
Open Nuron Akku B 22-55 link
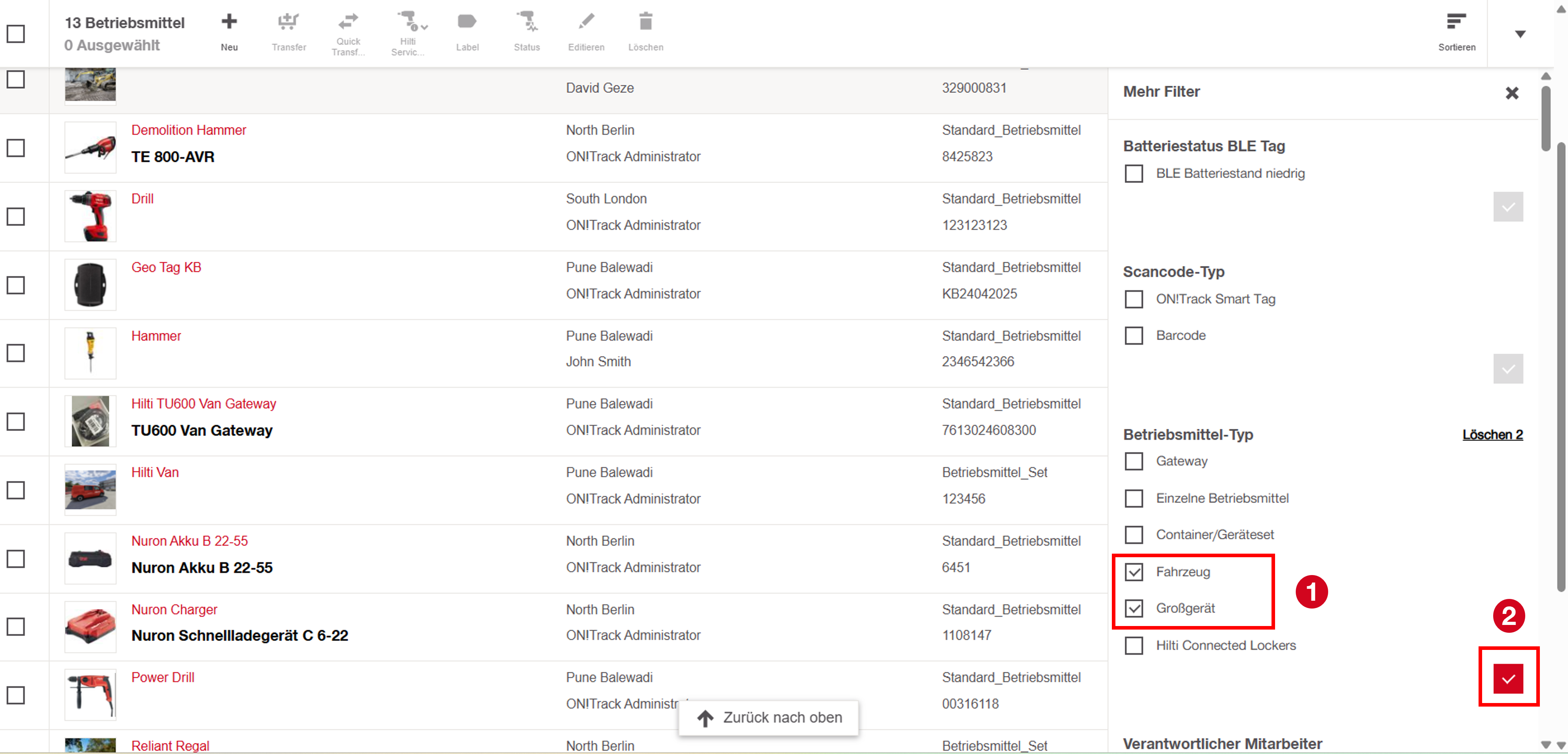click(190, 542)
